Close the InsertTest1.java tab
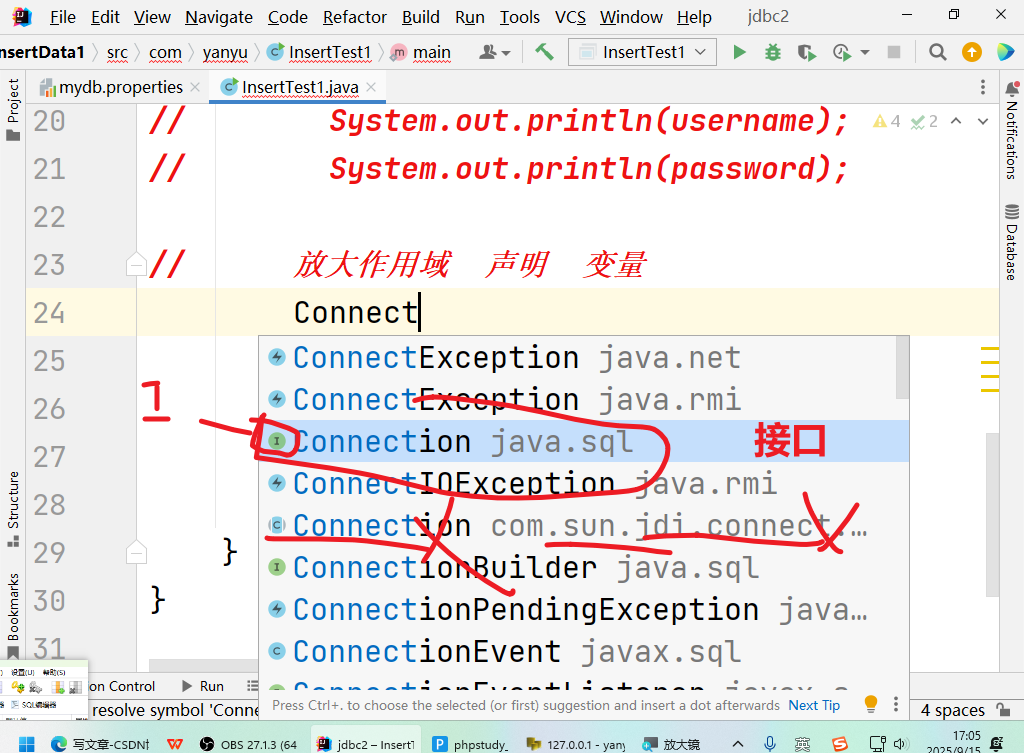This screenshot has width=1024, height=753. pyautogui.click(x=371, y=87)
